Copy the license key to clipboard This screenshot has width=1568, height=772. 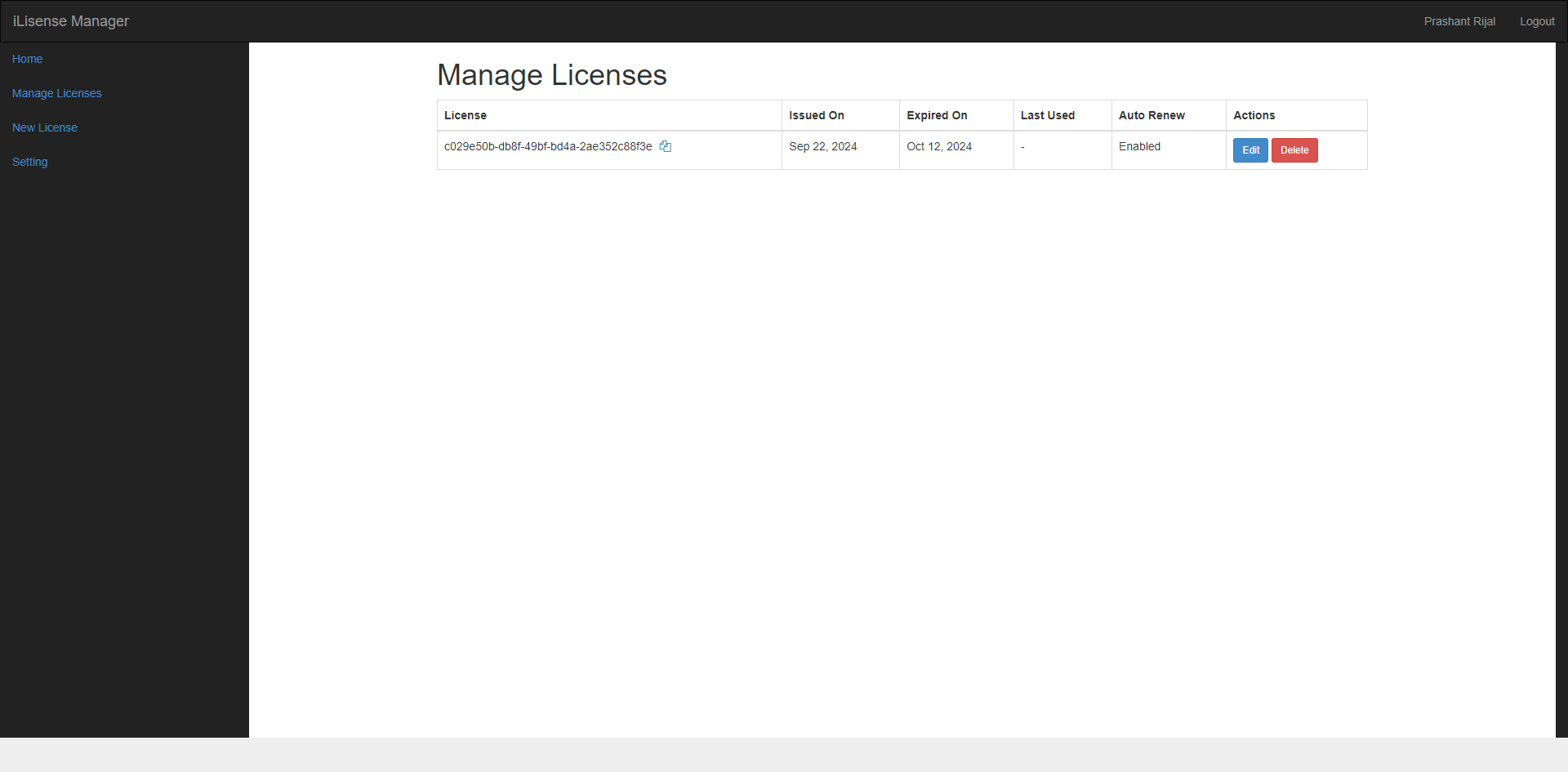(666, 146)
